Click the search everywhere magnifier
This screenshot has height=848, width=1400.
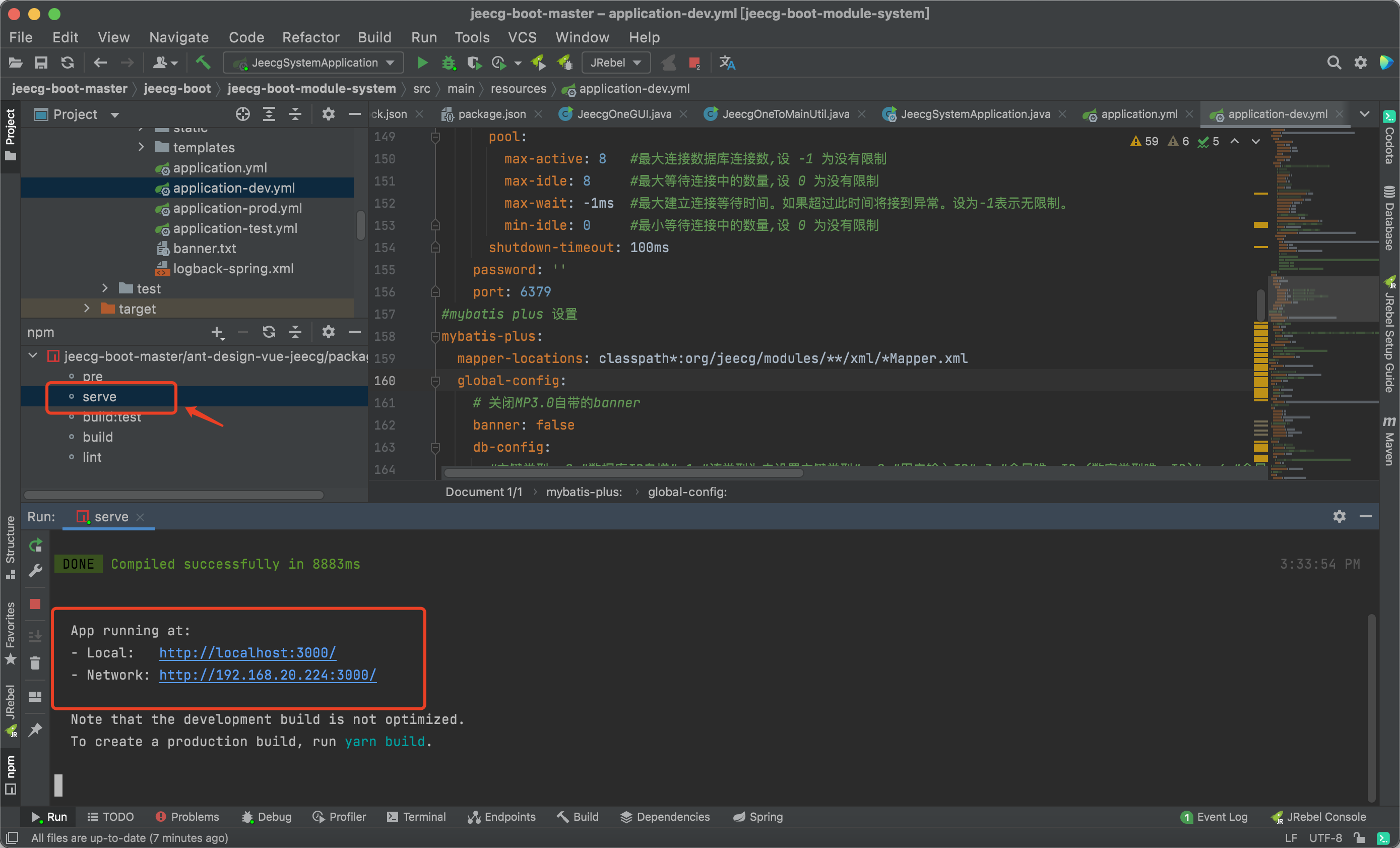(x=1333, y=63)
